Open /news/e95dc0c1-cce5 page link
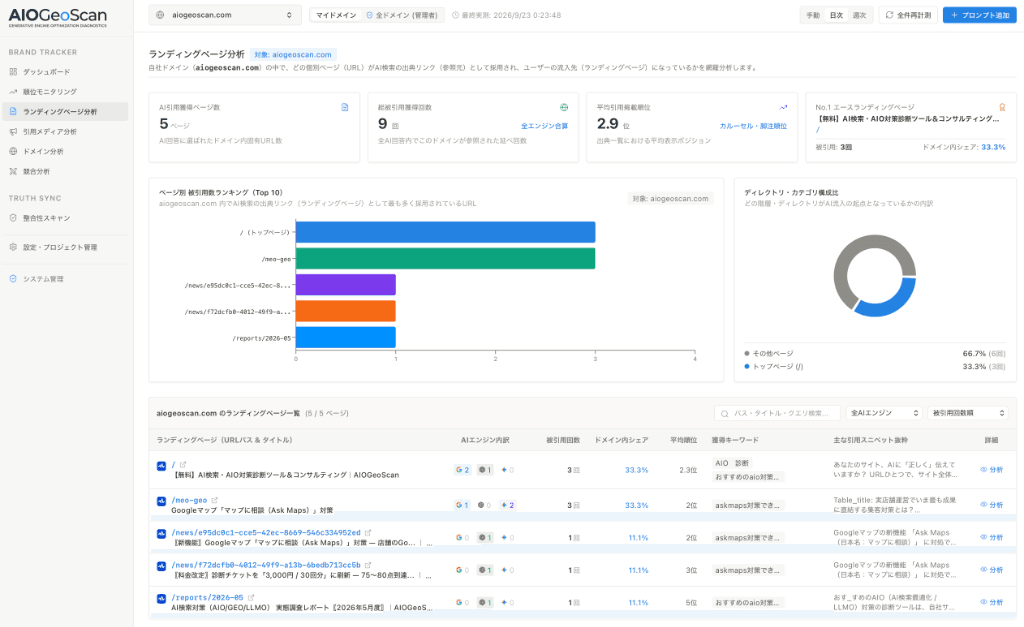 pos(266,533)
